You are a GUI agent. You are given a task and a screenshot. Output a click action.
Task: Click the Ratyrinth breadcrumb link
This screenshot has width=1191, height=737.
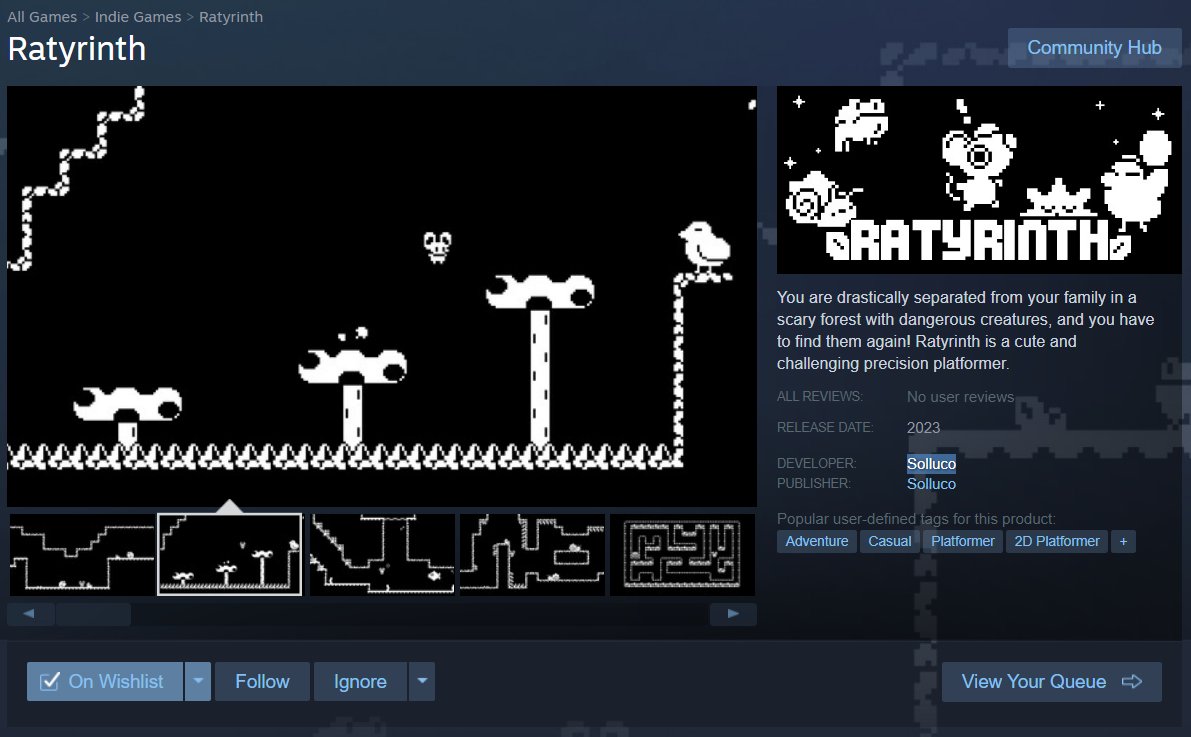(x=231, y=17)
